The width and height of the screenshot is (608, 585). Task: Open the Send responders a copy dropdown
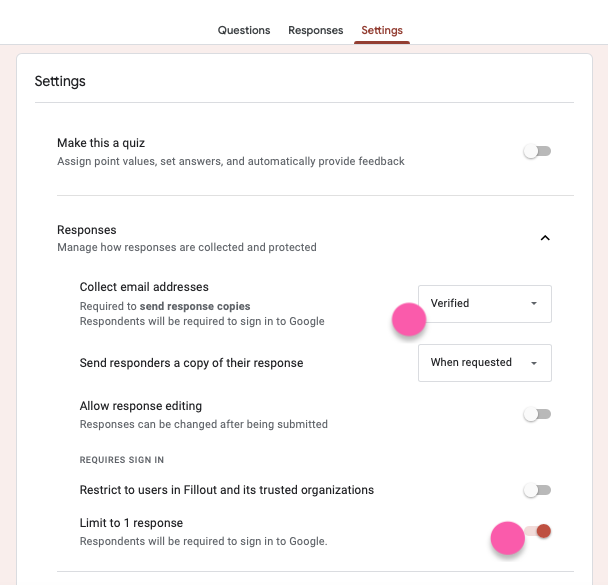[484, 363]
